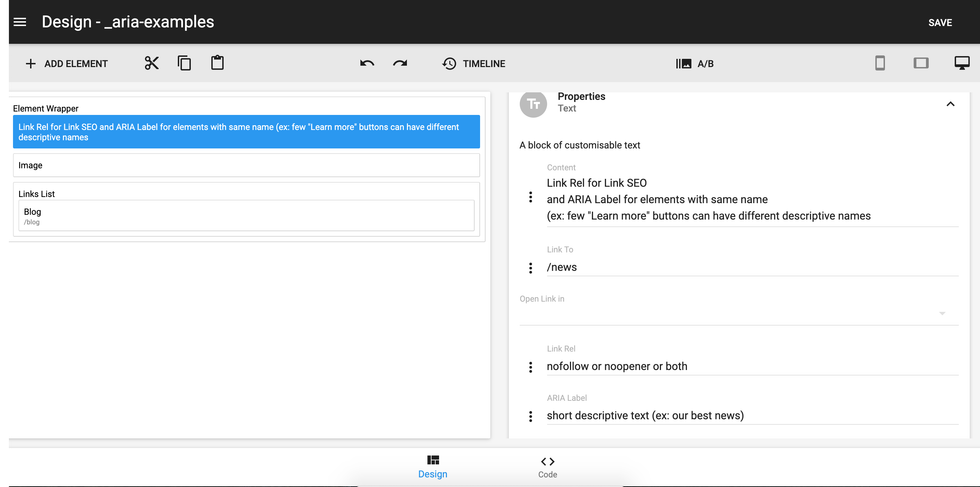The image size is (980, 487).
Task: Switch to mobile phone preview
Action: pyautogui.click(x=880, y=63)
